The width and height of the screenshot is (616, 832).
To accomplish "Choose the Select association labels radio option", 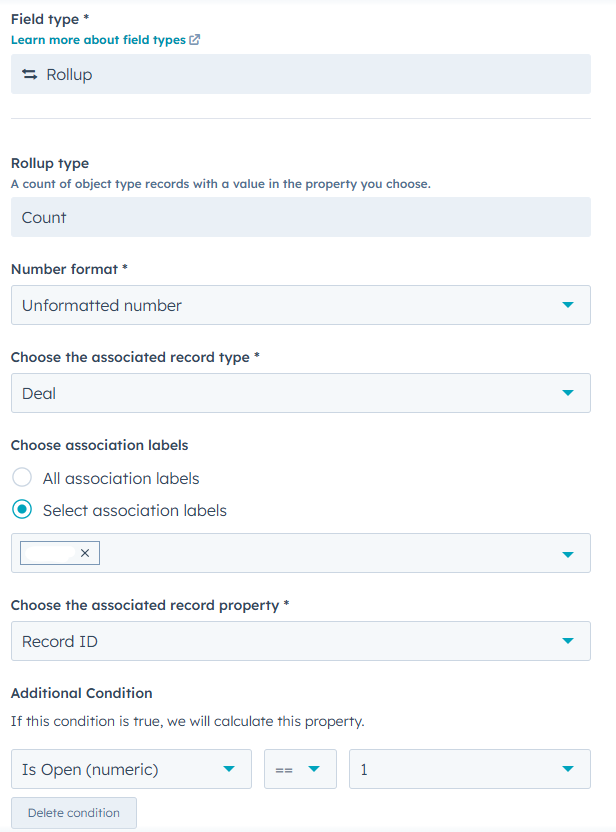I will 22,510.
